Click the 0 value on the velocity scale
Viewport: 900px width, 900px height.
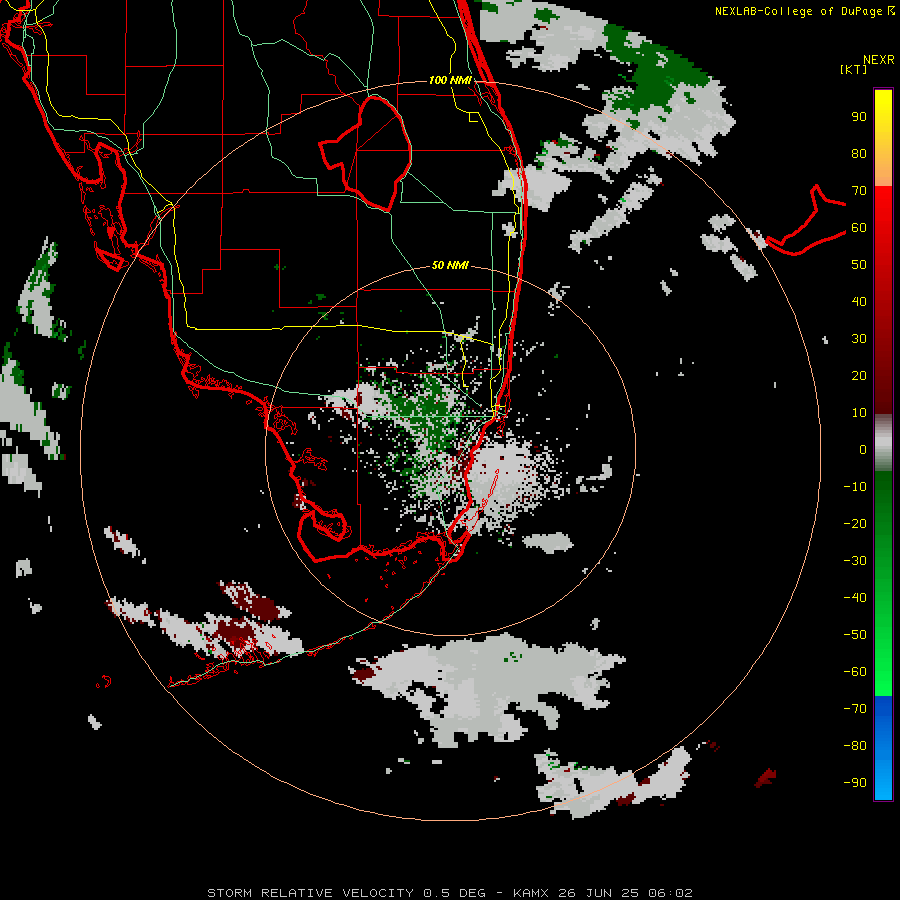[863, 450]
